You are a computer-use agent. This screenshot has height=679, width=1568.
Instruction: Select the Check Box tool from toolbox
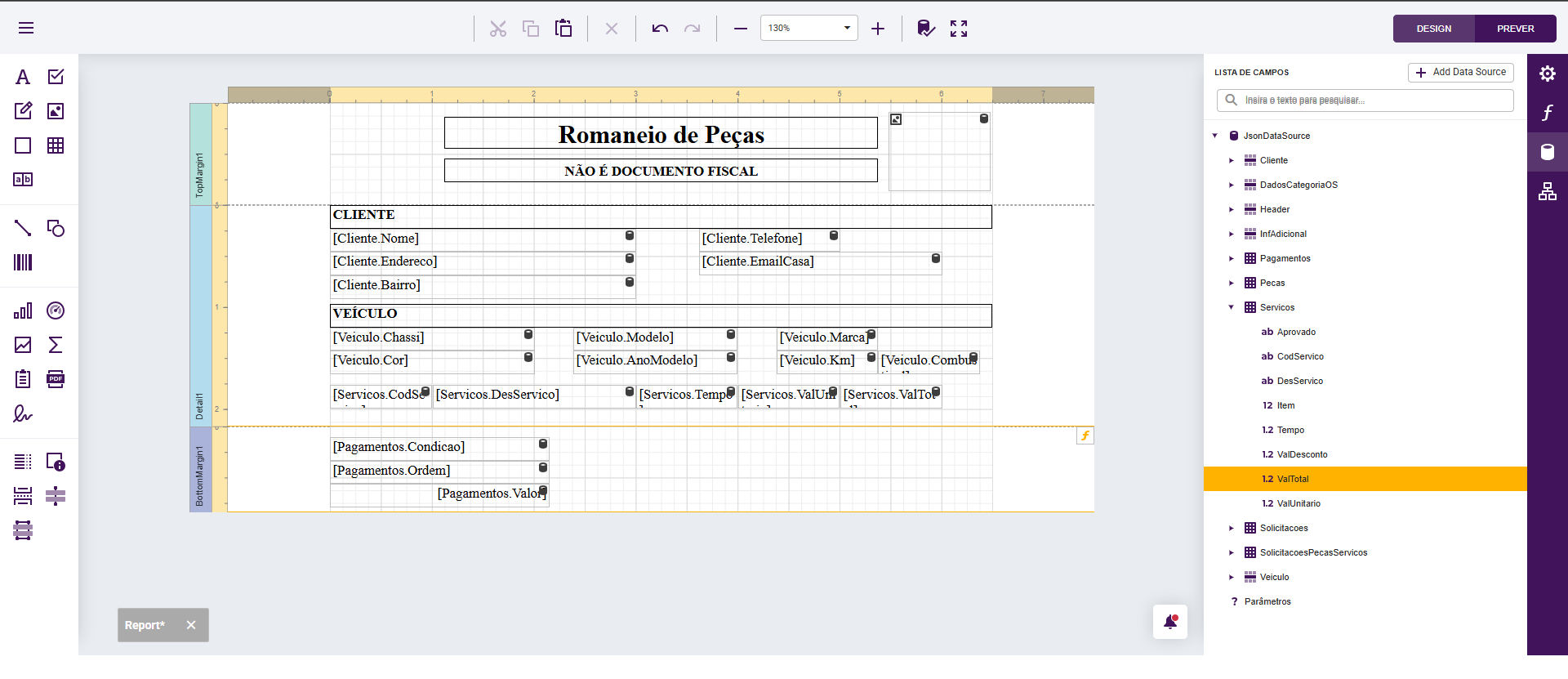tap(56, 77)
